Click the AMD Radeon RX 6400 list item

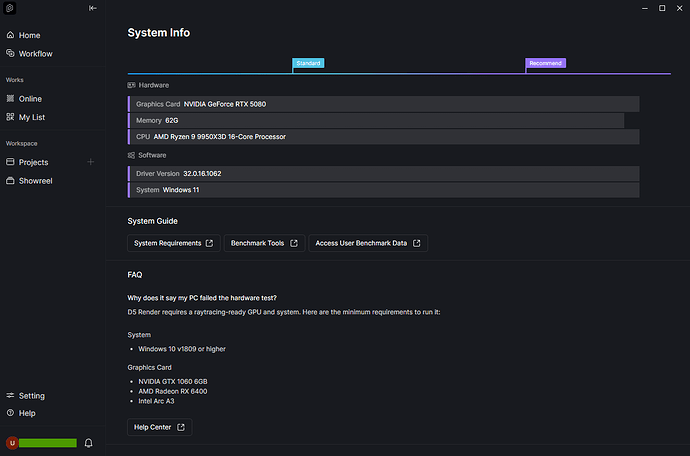pos(172,391)
